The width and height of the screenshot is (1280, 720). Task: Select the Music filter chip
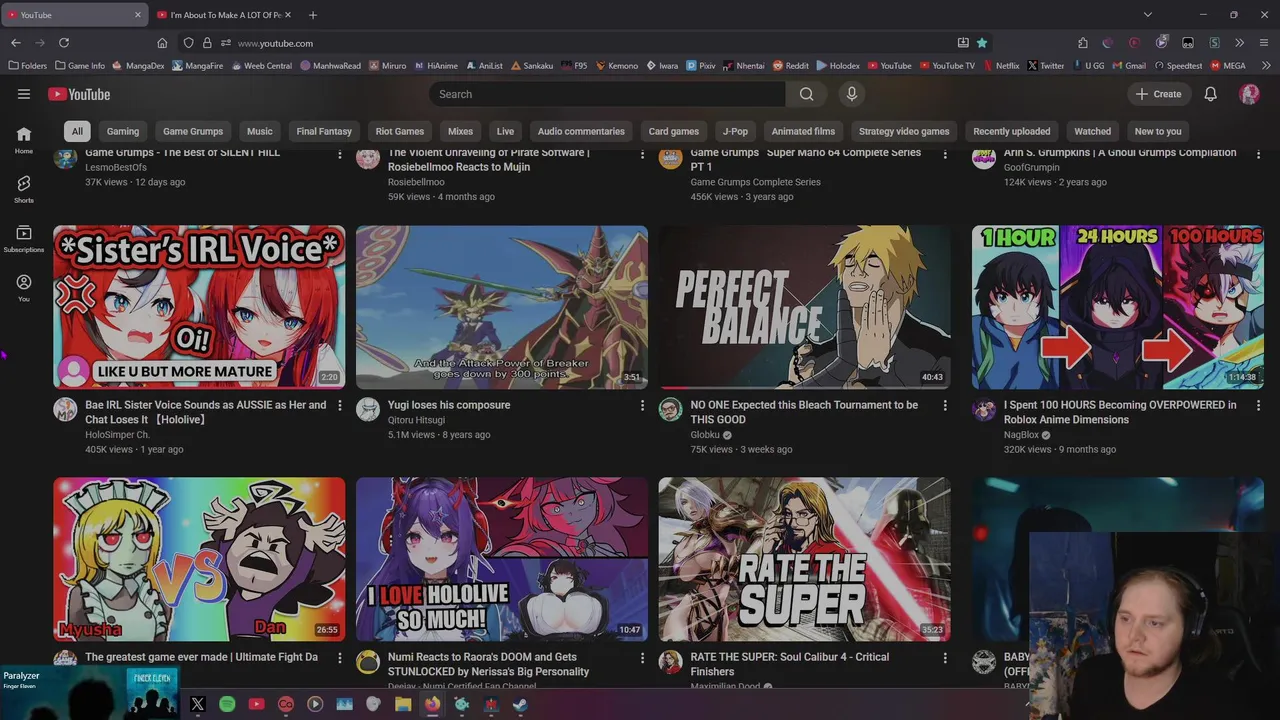coord(260,131)
